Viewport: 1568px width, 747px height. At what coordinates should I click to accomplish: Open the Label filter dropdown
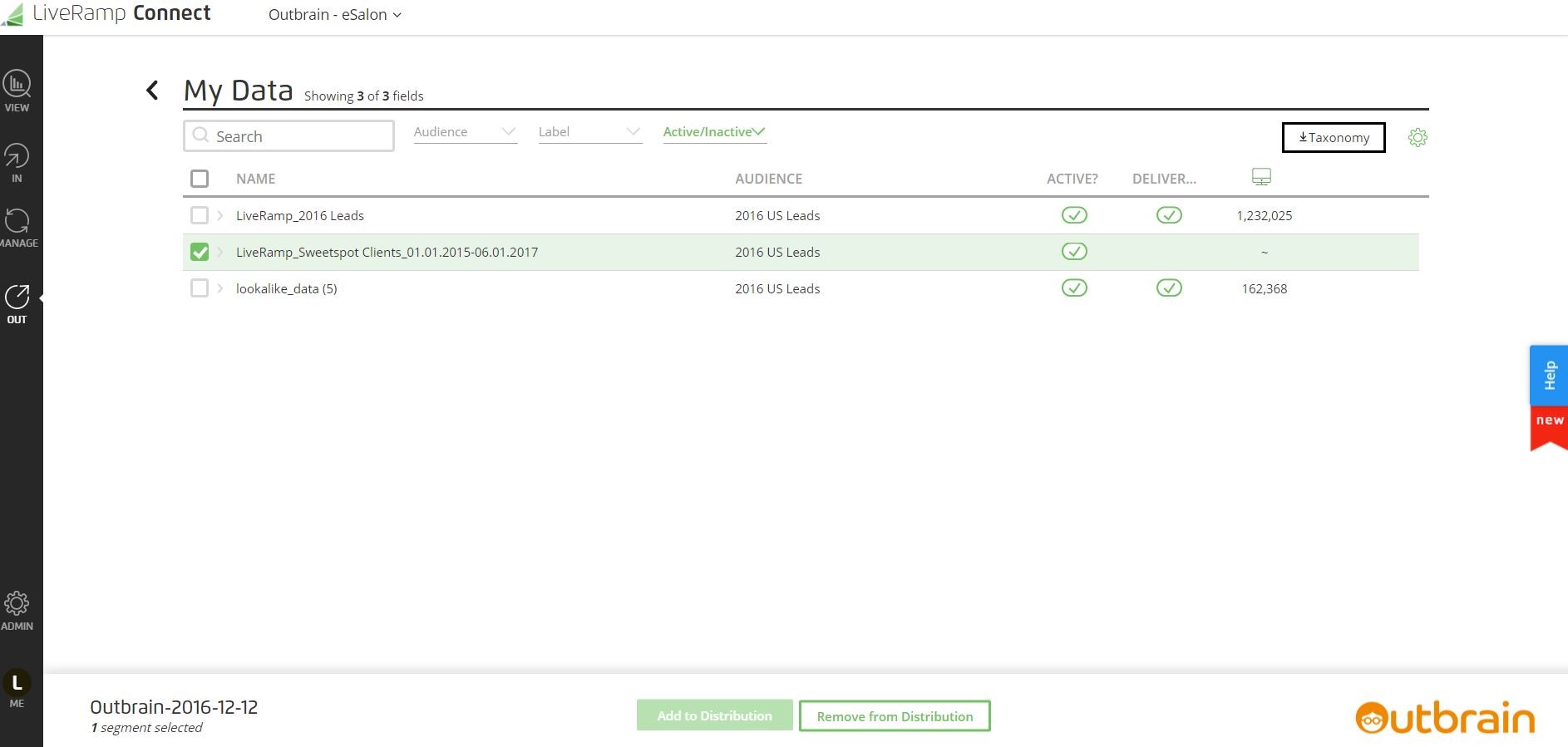(x=589, y=132)
